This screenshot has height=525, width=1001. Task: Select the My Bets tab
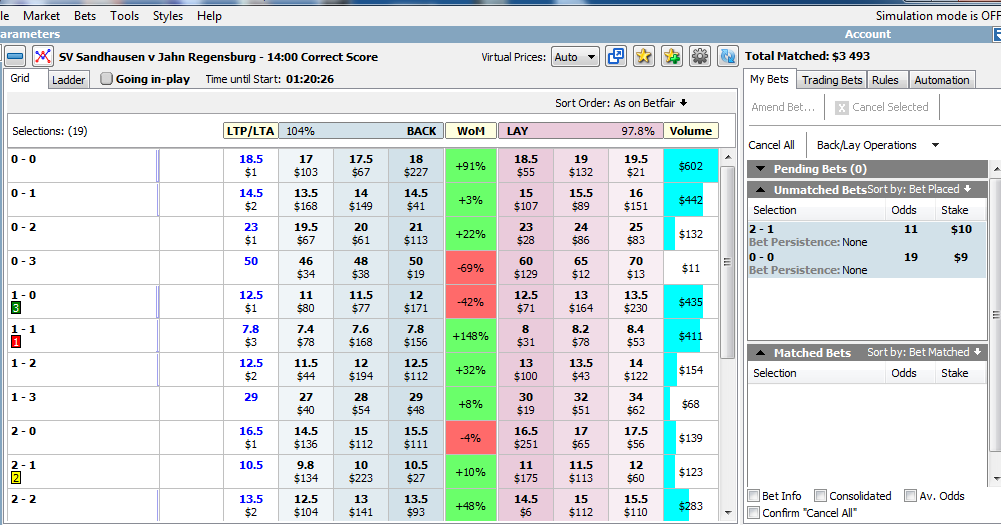(769, 79)
